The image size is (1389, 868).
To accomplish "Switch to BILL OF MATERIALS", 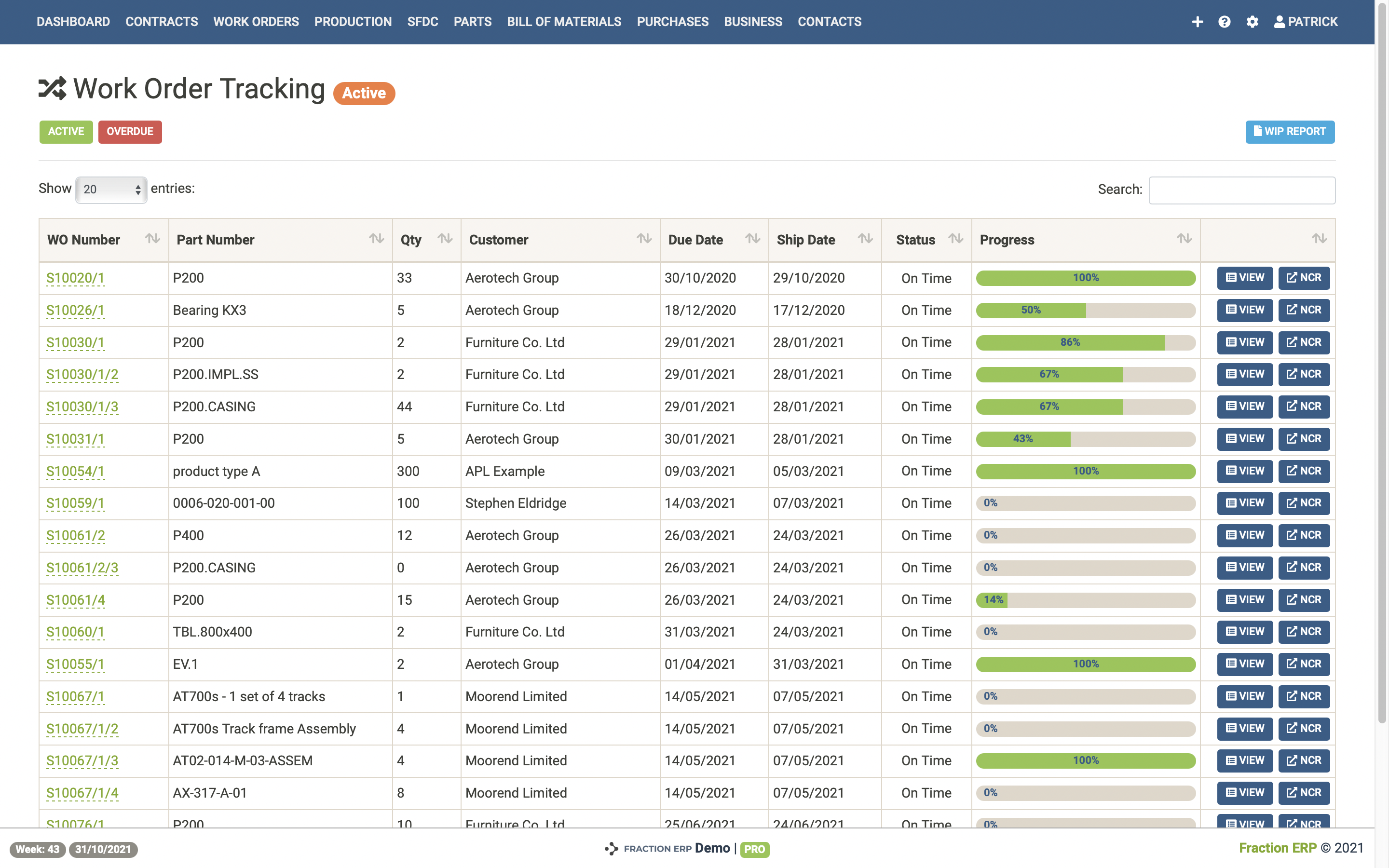I will [564, 22].
